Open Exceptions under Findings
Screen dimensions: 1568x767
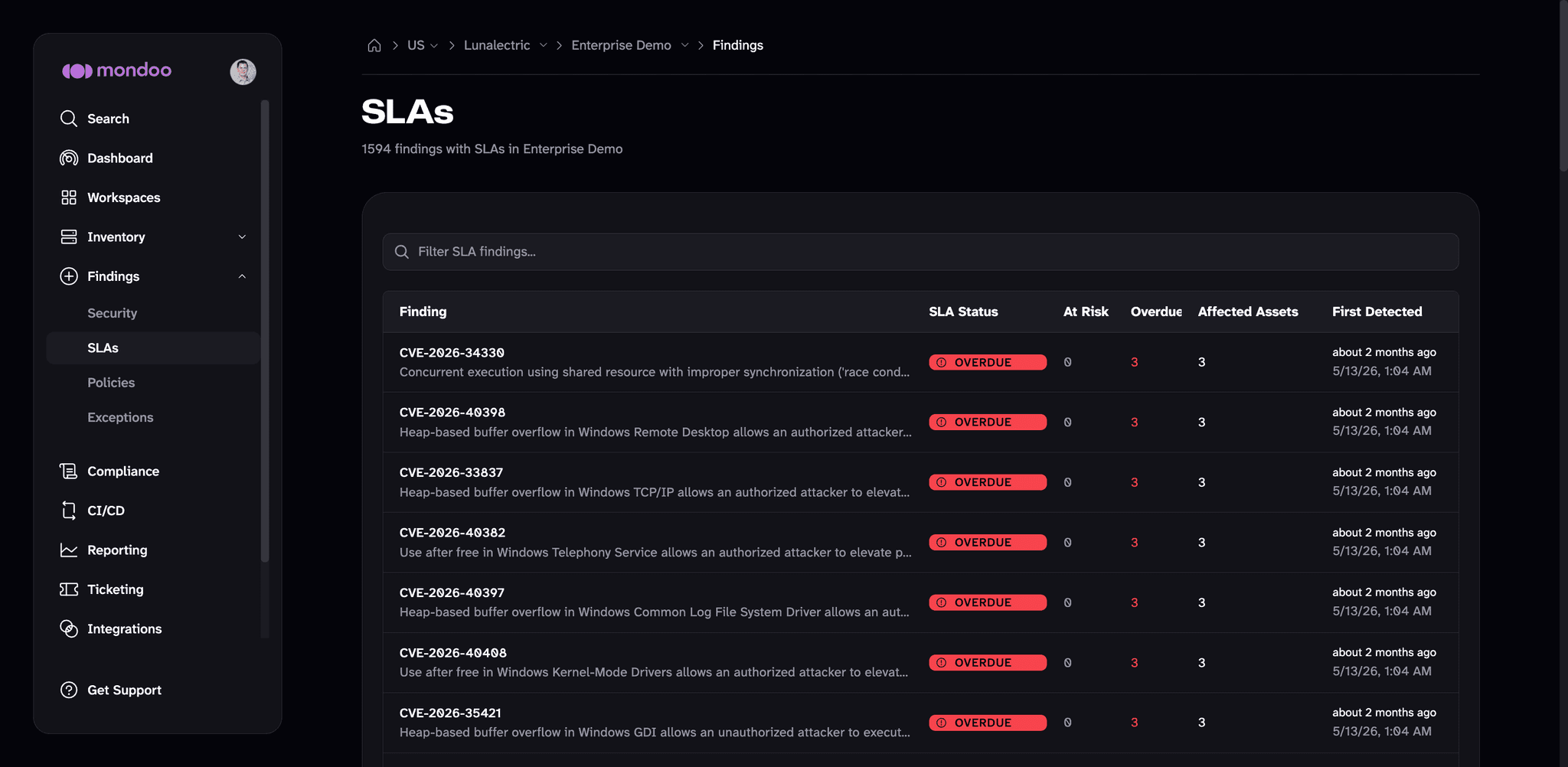[120, 417]
